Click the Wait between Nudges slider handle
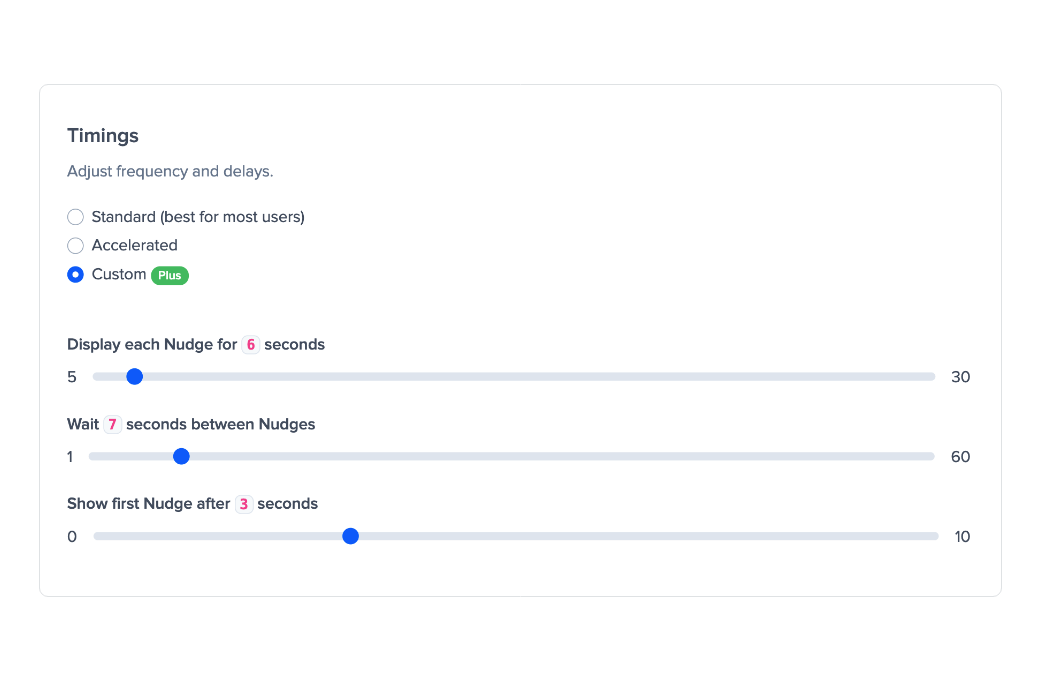Image resolution: width=1040 pixels, height=680 pixels. 181,457
